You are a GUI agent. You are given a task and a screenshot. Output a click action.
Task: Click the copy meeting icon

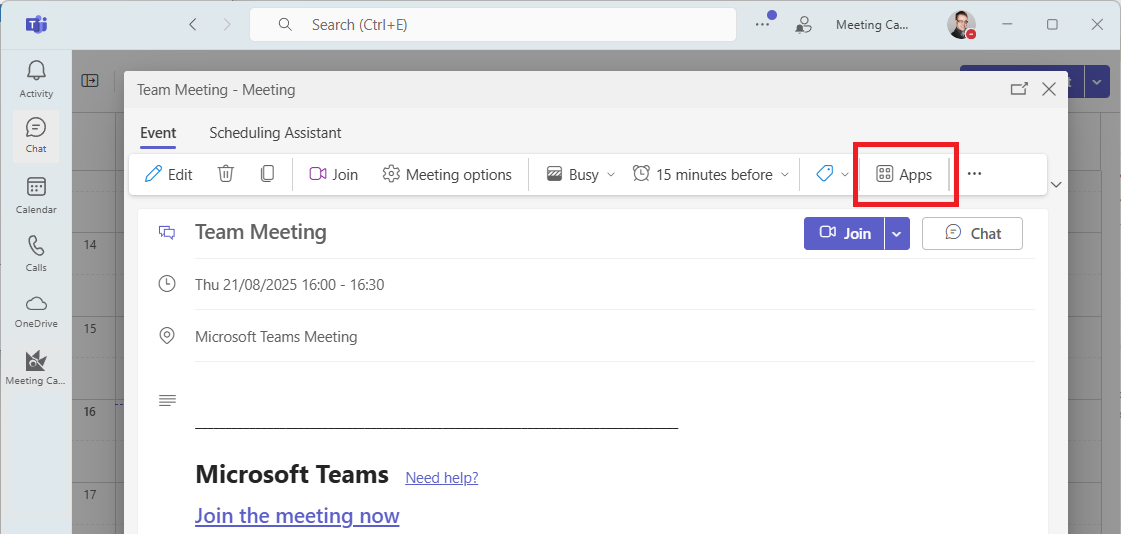pos(267,174)
